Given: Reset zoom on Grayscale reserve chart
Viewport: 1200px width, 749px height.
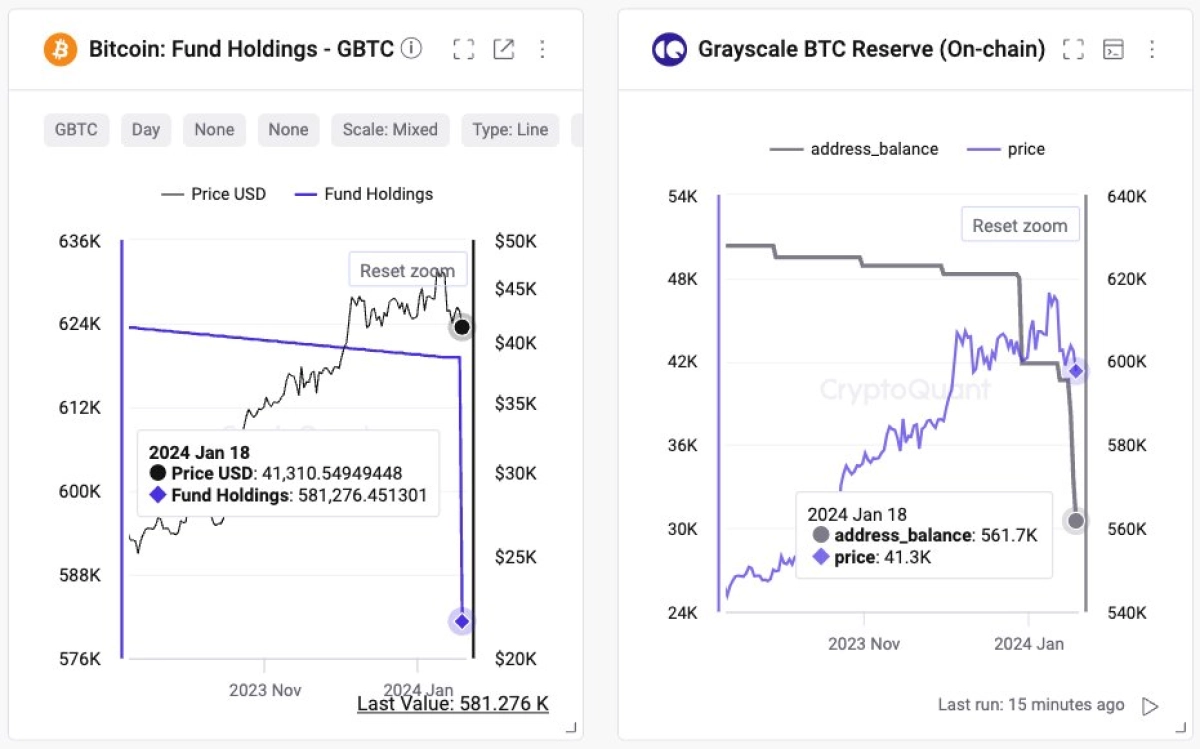Looking at the screenshot, I should [1020, 225].
